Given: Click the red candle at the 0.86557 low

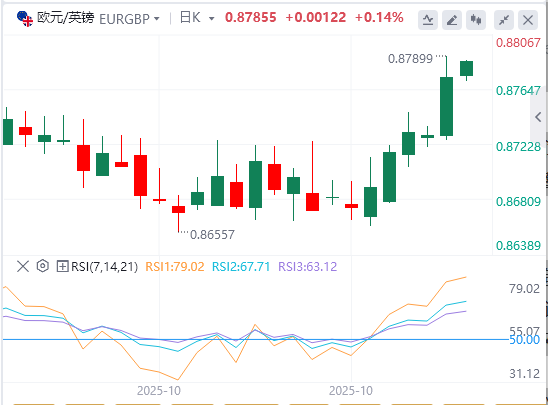Looking at the screenshot, I should click(x=178, y=209).
